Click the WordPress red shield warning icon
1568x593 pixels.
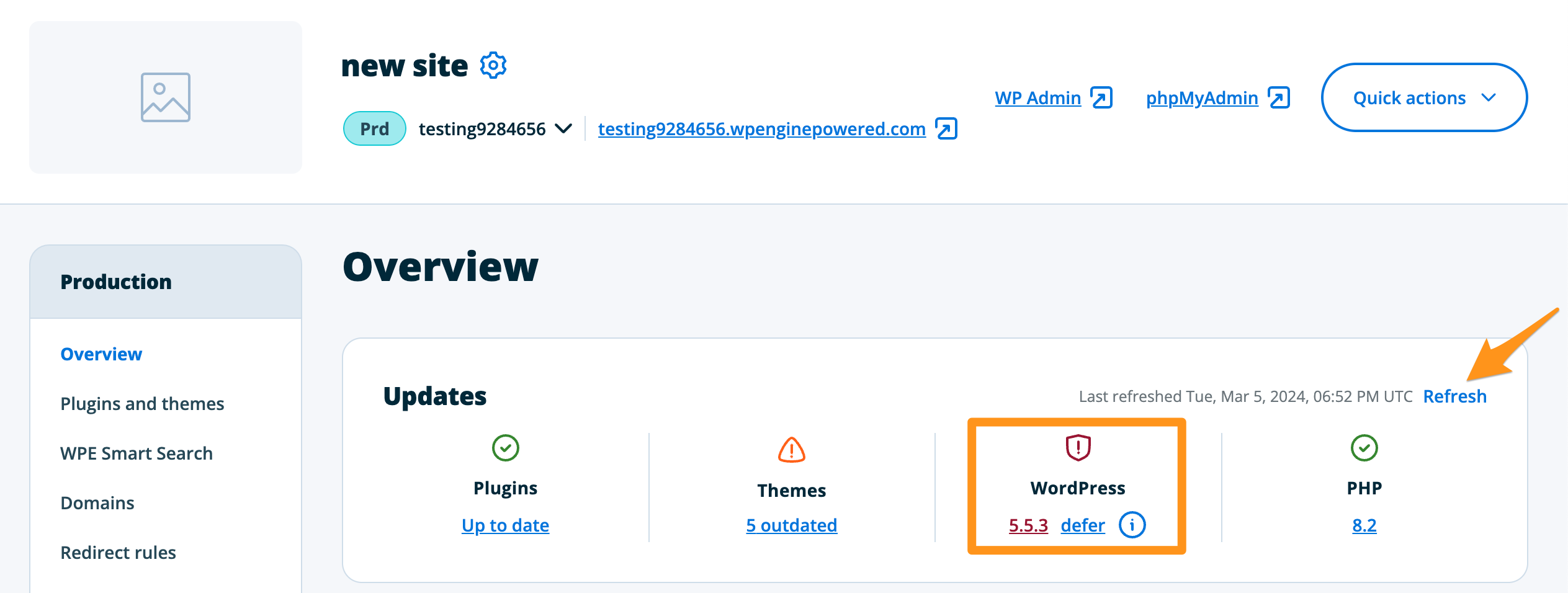tap(1078, 447)
